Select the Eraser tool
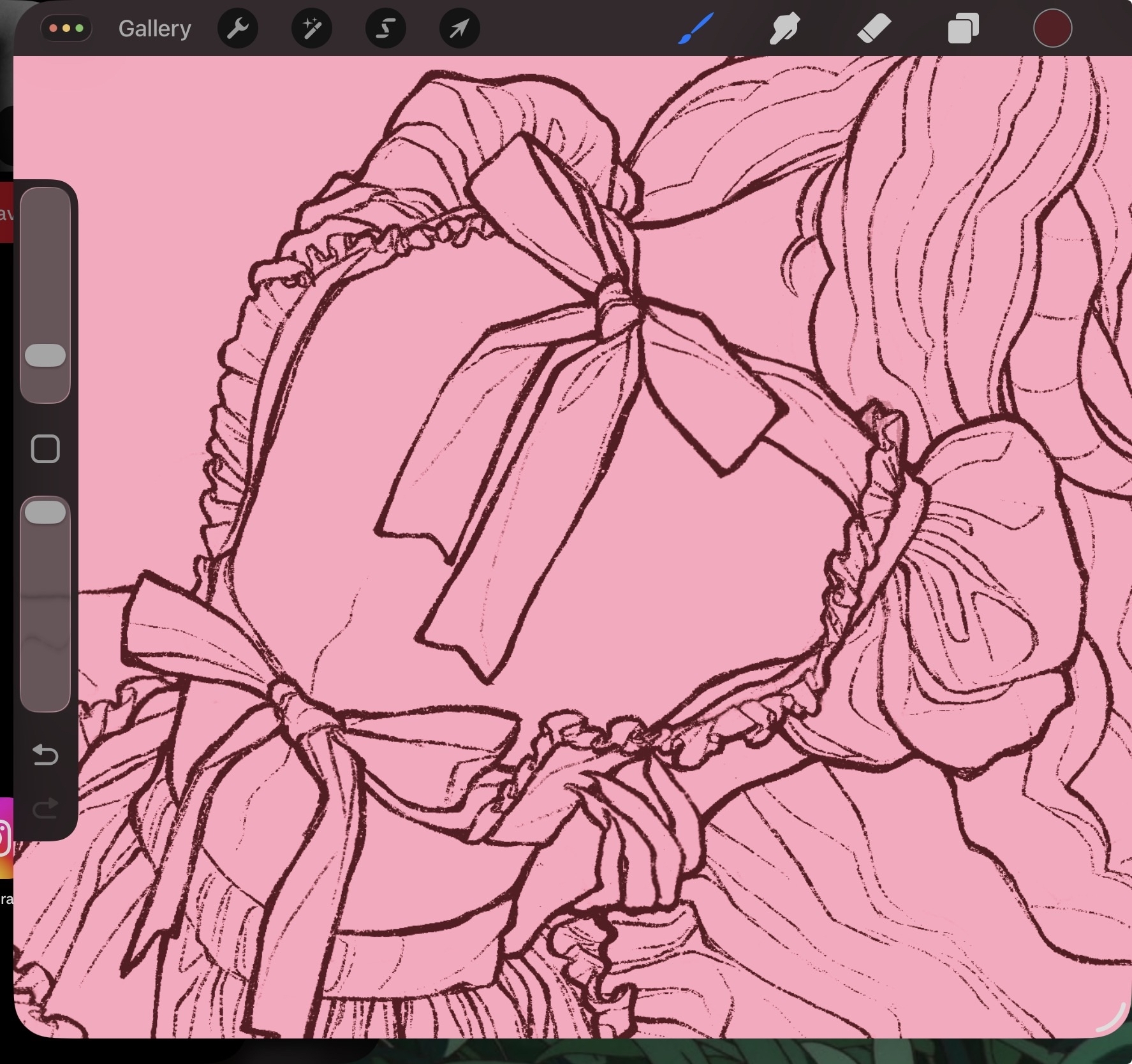This screenshot has height=1064, width=1132. click(874, 29)
